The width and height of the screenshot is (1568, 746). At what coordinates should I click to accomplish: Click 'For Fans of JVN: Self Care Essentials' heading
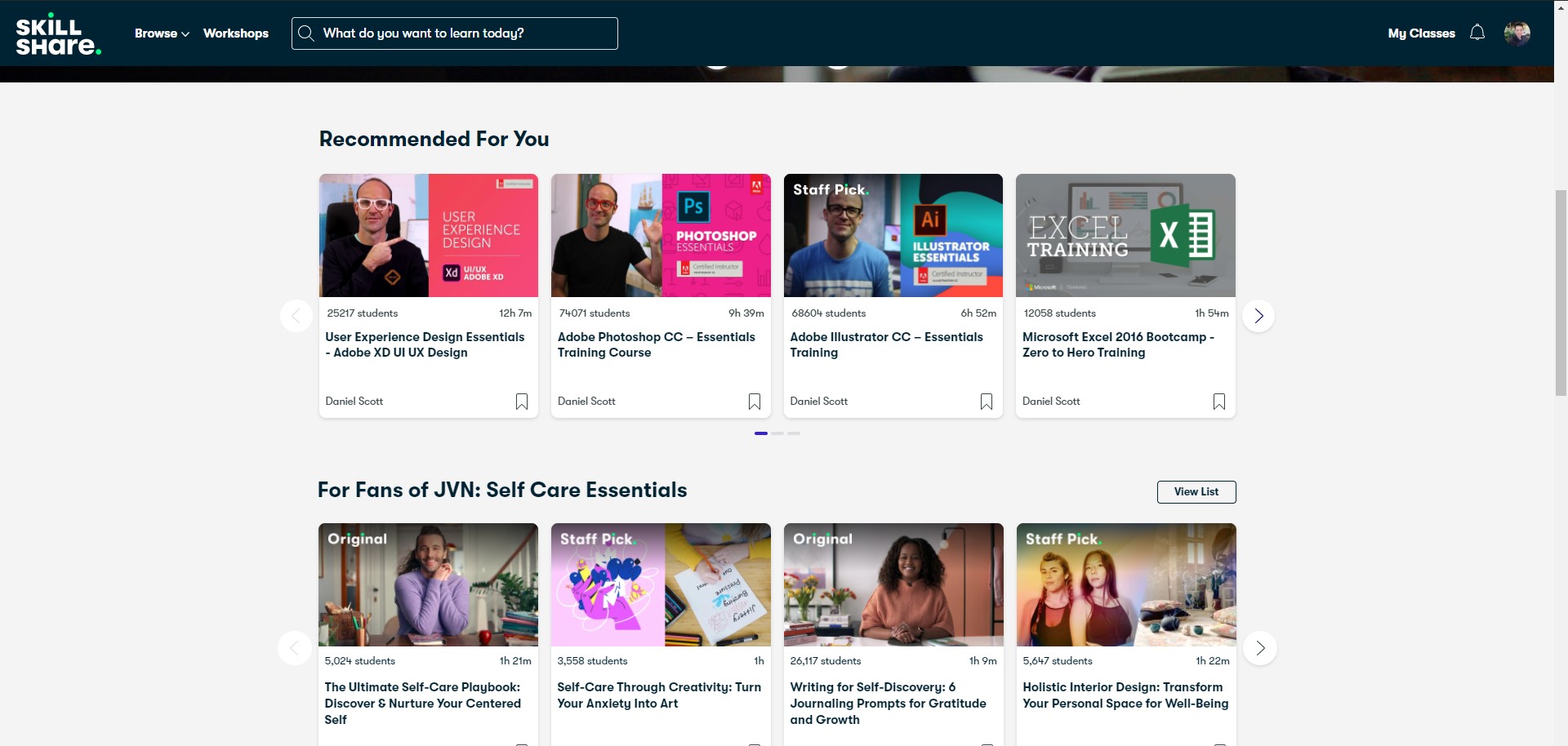coord(502,490)
